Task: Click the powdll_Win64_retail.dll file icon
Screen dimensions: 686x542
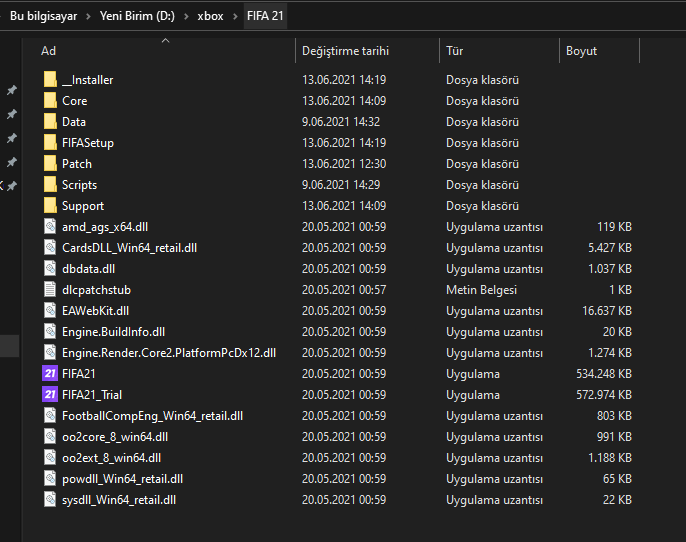Action: tap(50, 479)
